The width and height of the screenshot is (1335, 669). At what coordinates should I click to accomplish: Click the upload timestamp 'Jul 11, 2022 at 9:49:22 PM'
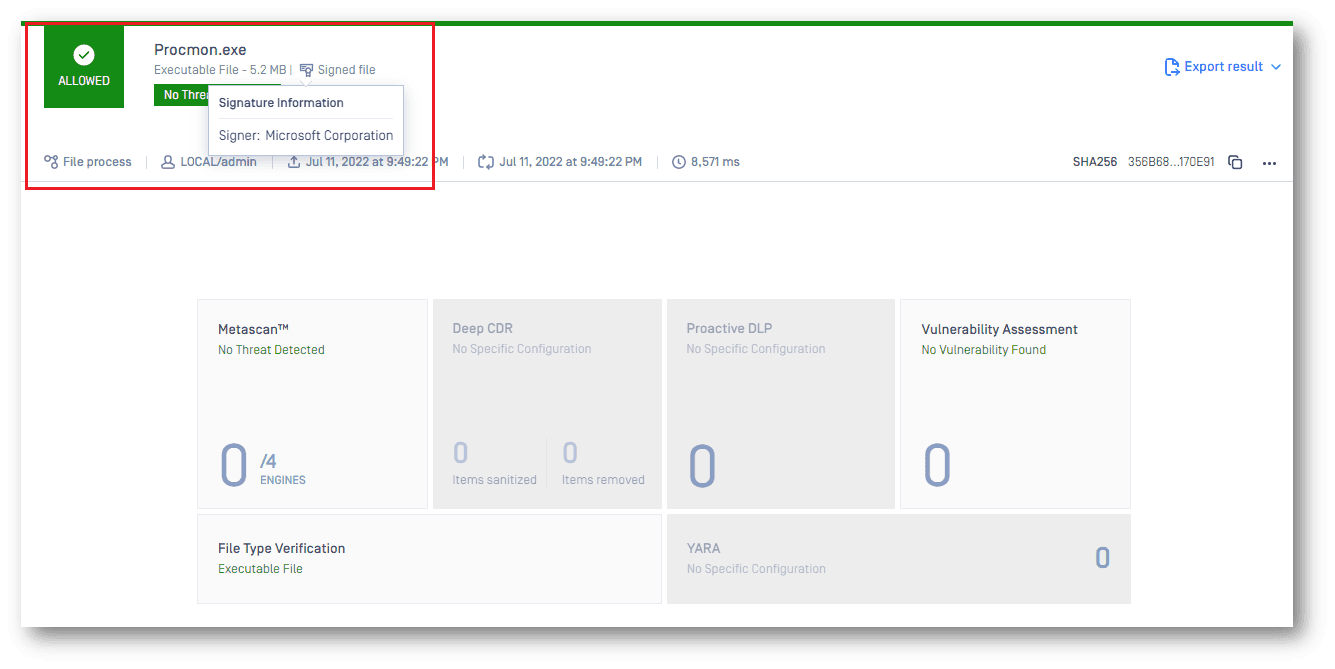[x=377, y=161]
